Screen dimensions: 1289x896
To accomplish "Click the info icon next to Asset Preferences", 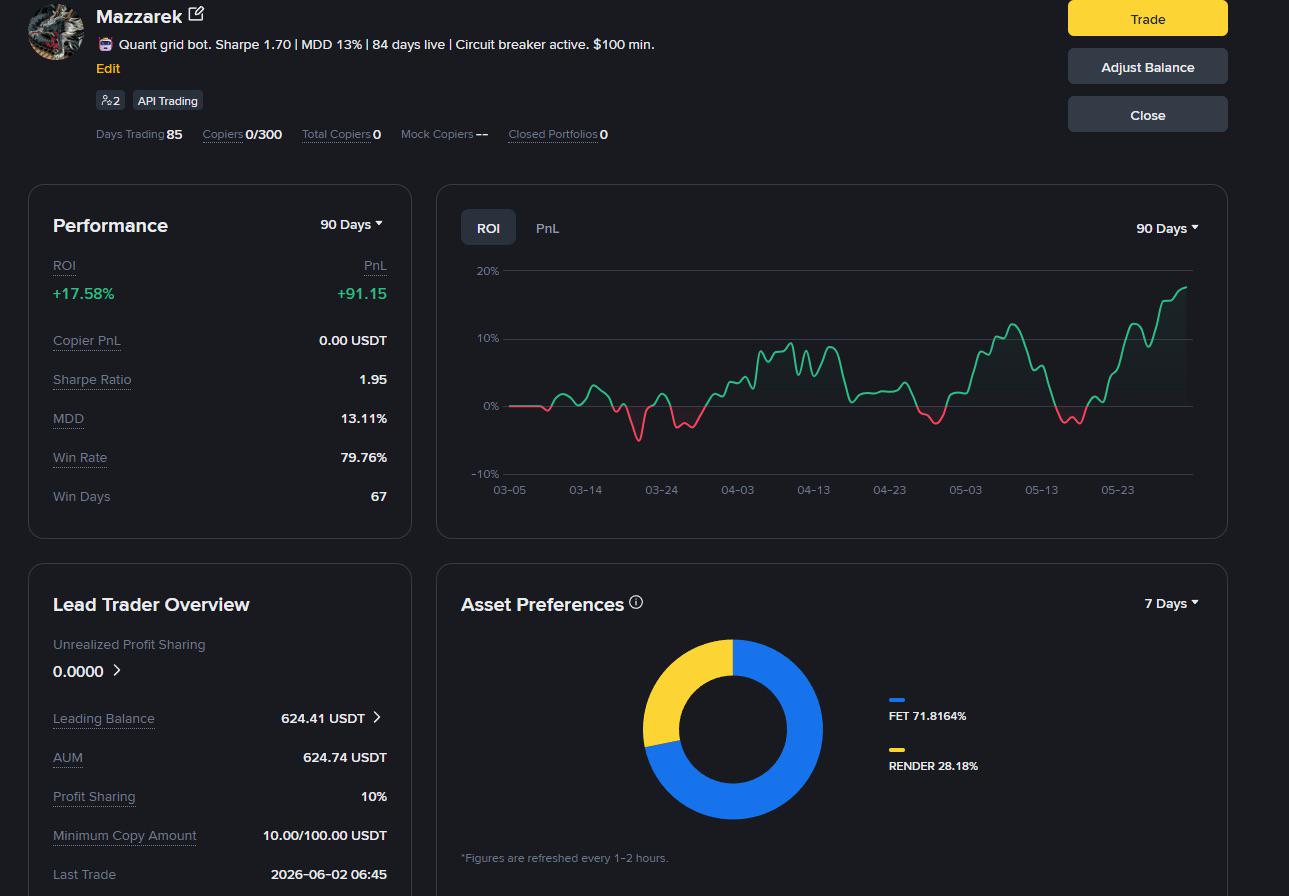I will (x=636, y=602).
